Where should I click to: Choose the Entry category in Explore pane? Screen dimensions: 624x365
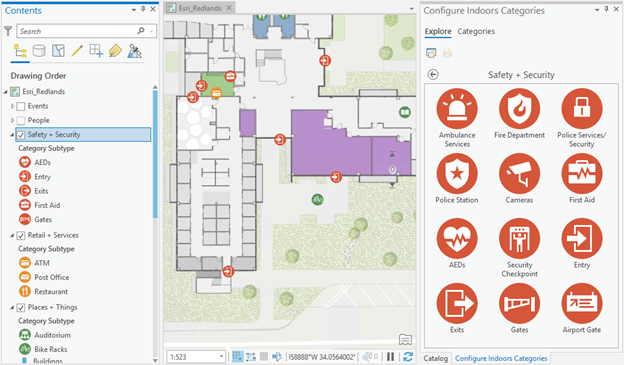[x=581, y=238]
